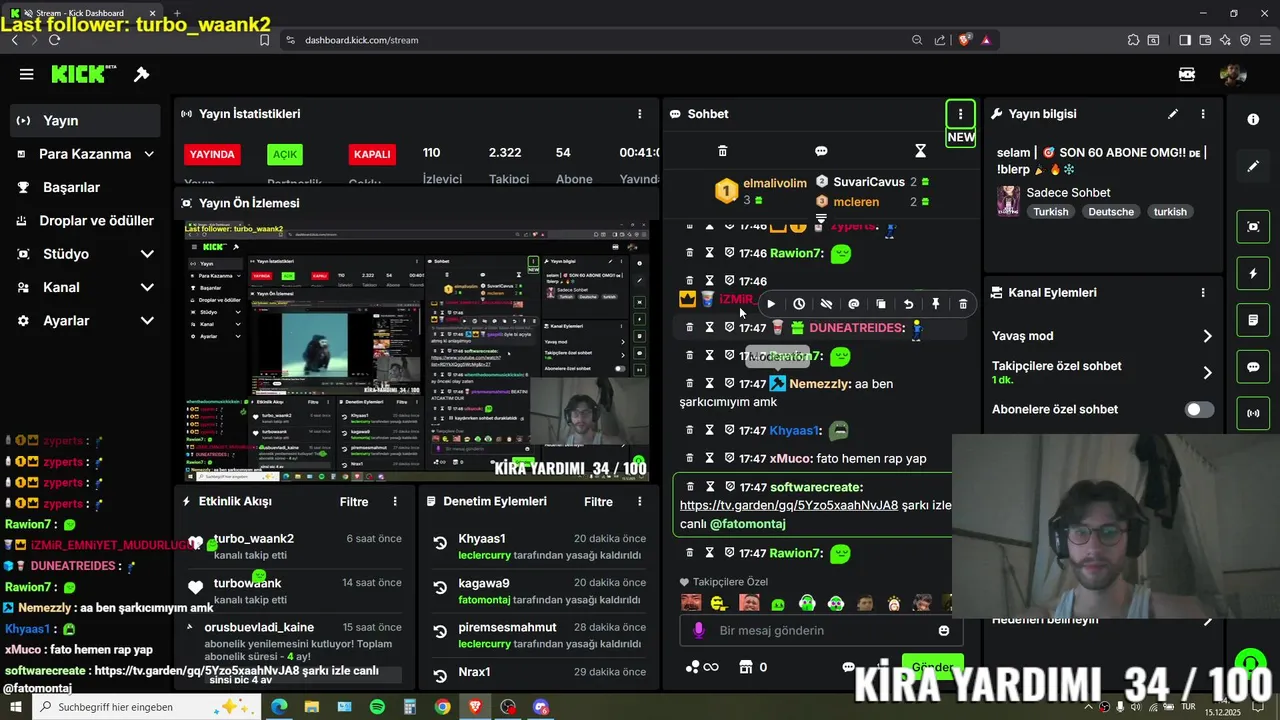The width and height of the screenshot is (1280, 720).
Task: Click the pin icon in message hover toolbar
Action: [936, 304]
